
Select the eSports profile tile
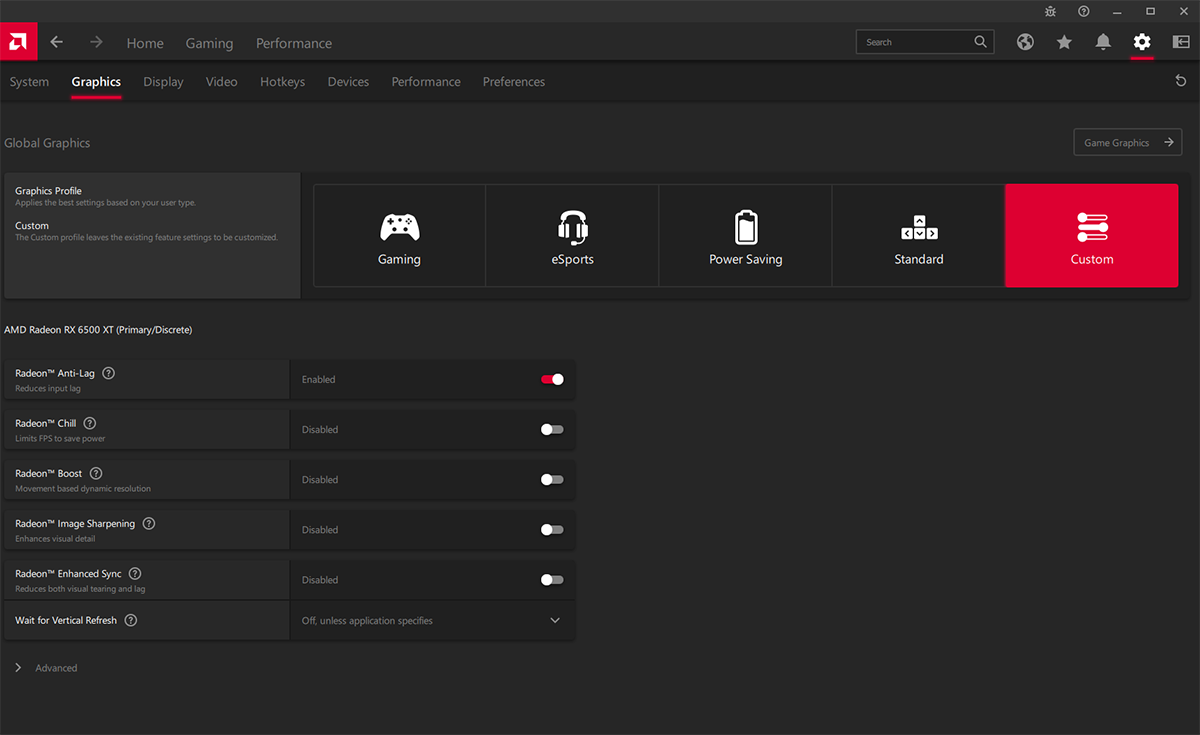point(572,236)
